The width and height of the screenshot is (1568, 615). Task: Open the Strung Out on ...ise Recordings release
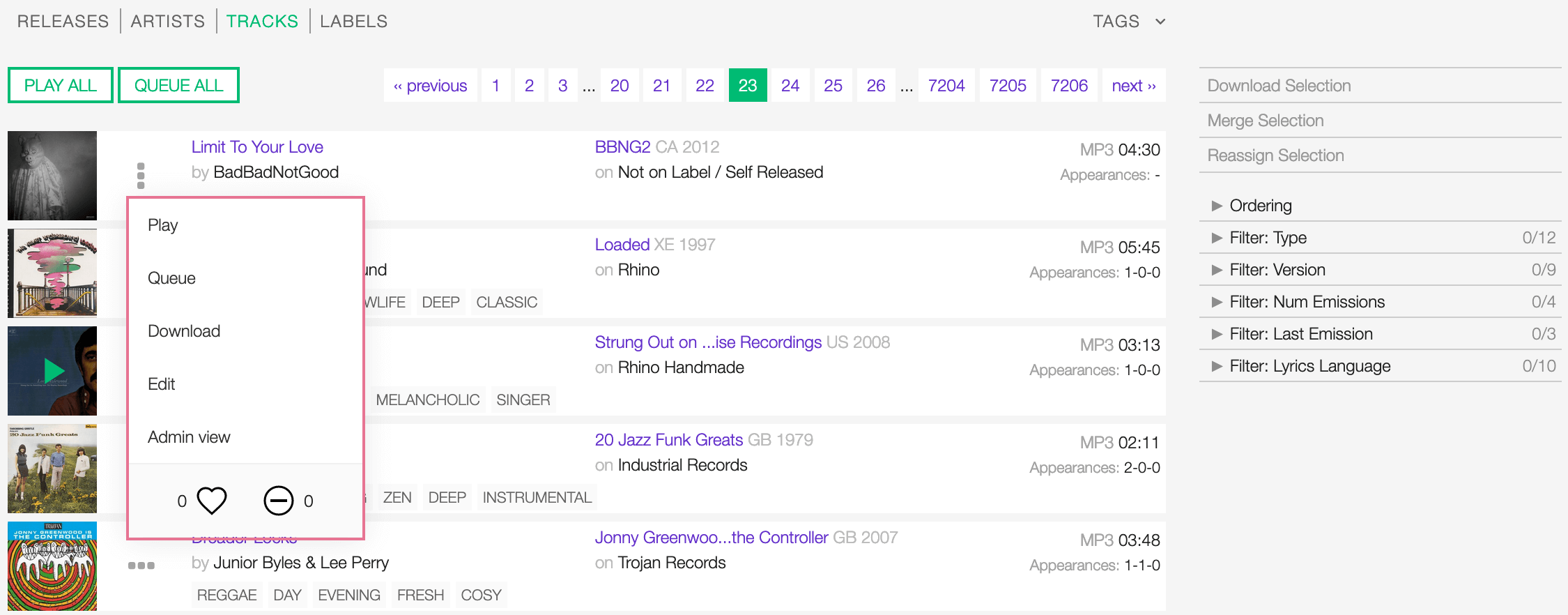708,342
